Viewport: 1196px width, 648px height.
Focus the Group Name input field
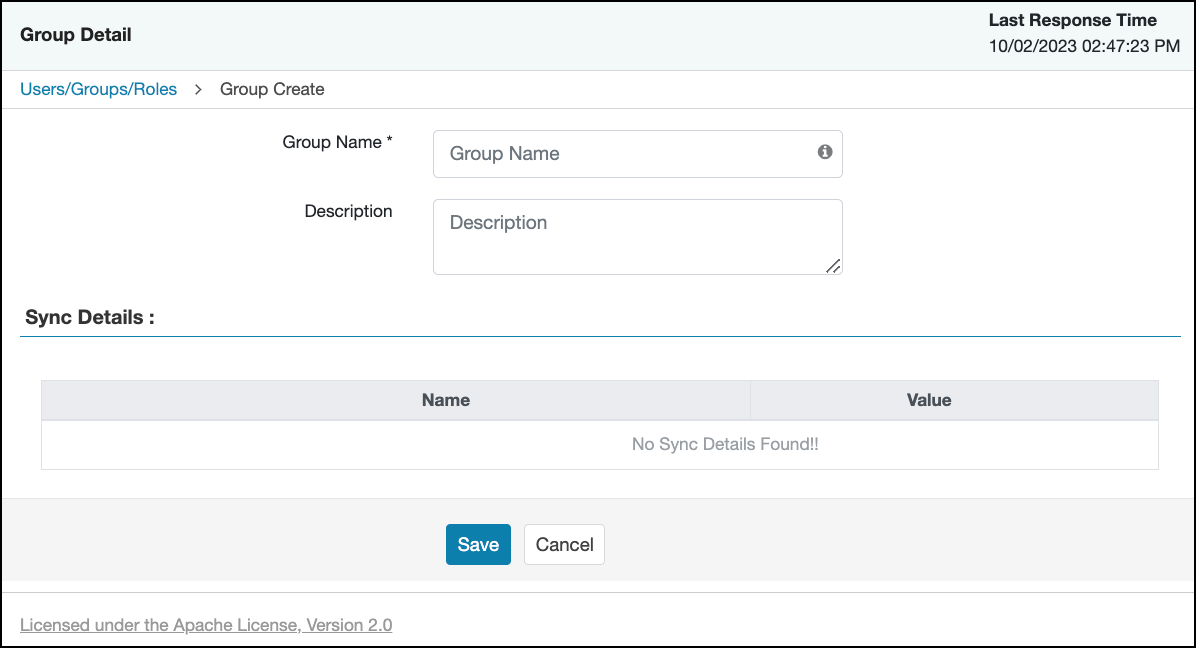[x=625, y=154]
